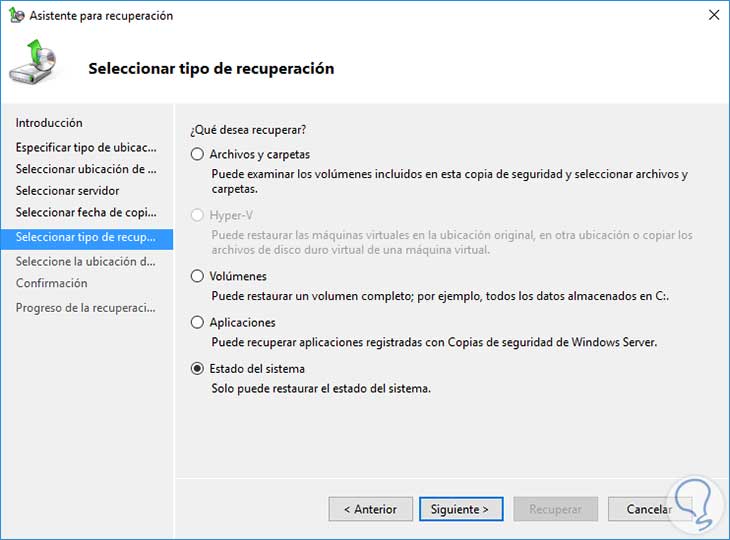Open the Seleccionar servidor step
The height and width of the screenshot is (540, 730).
67,191
